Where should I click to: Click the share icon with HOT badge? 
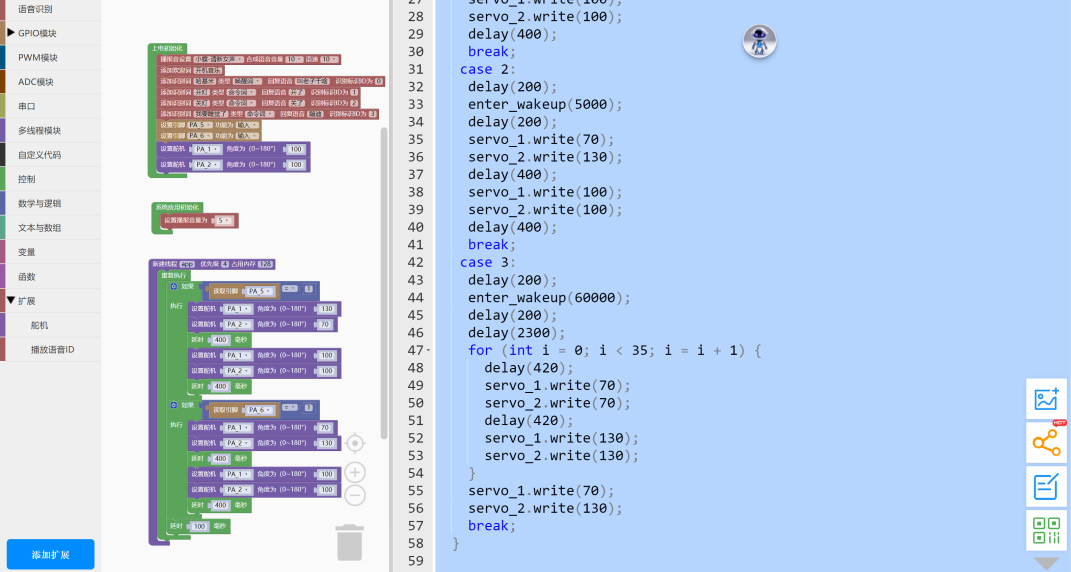(x=1046, y=443)
